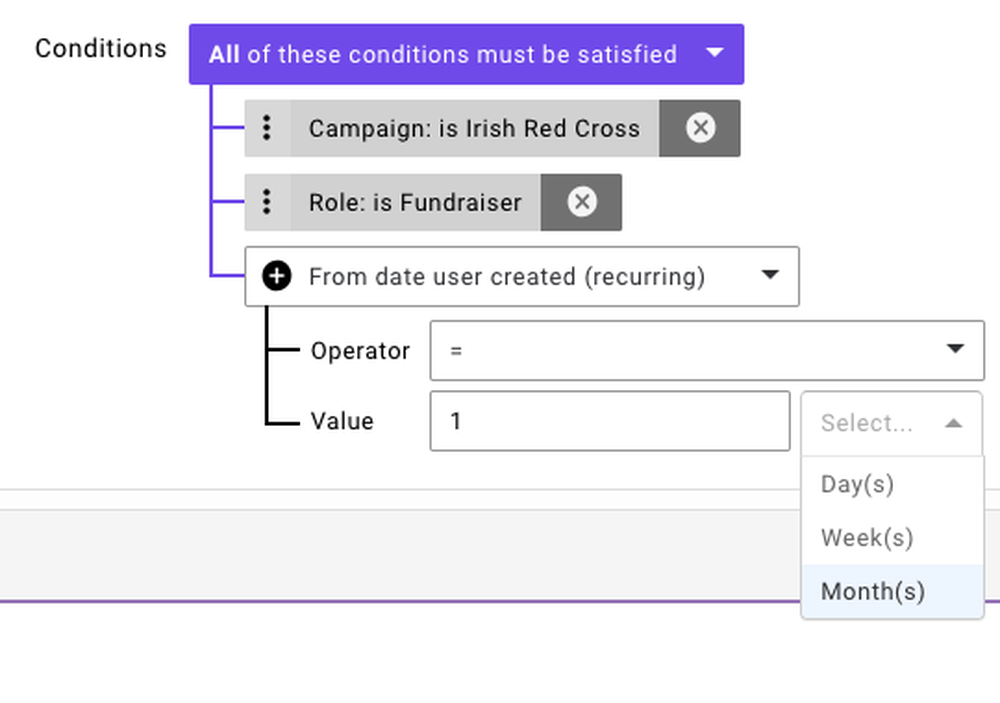Screen dimensions: 1000x703
Task: Choose the Week(s) option
Action: tap(867, 538)
